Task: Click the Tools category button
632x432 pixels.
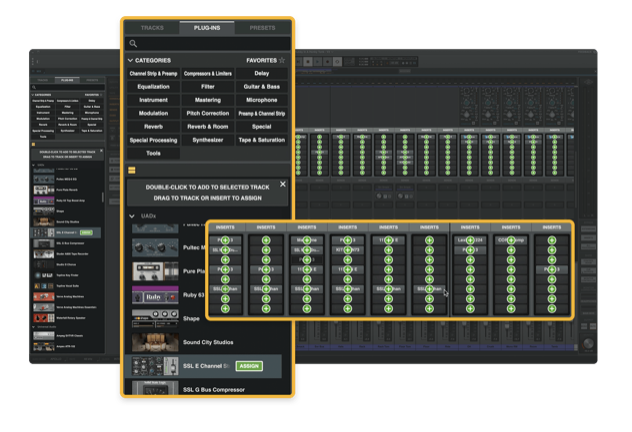Action: [153, 153]
